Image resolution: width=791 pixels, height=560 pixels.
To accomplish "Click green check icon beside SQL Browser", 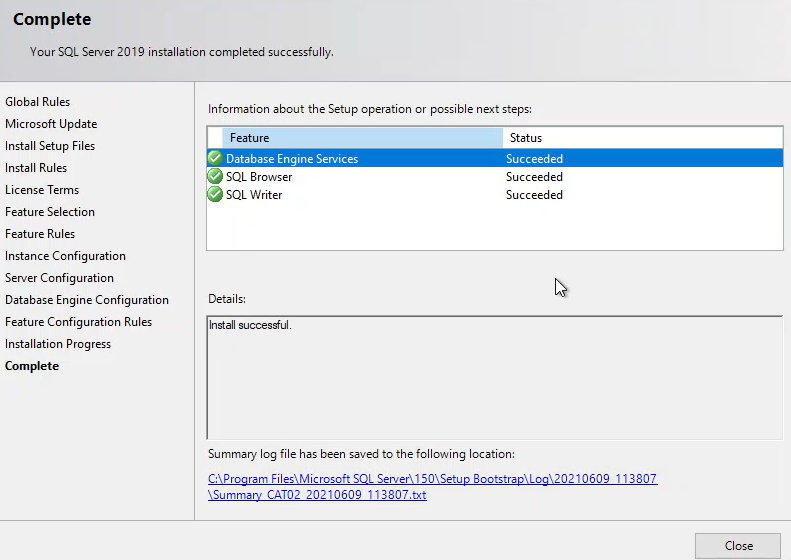I will 215,176.
